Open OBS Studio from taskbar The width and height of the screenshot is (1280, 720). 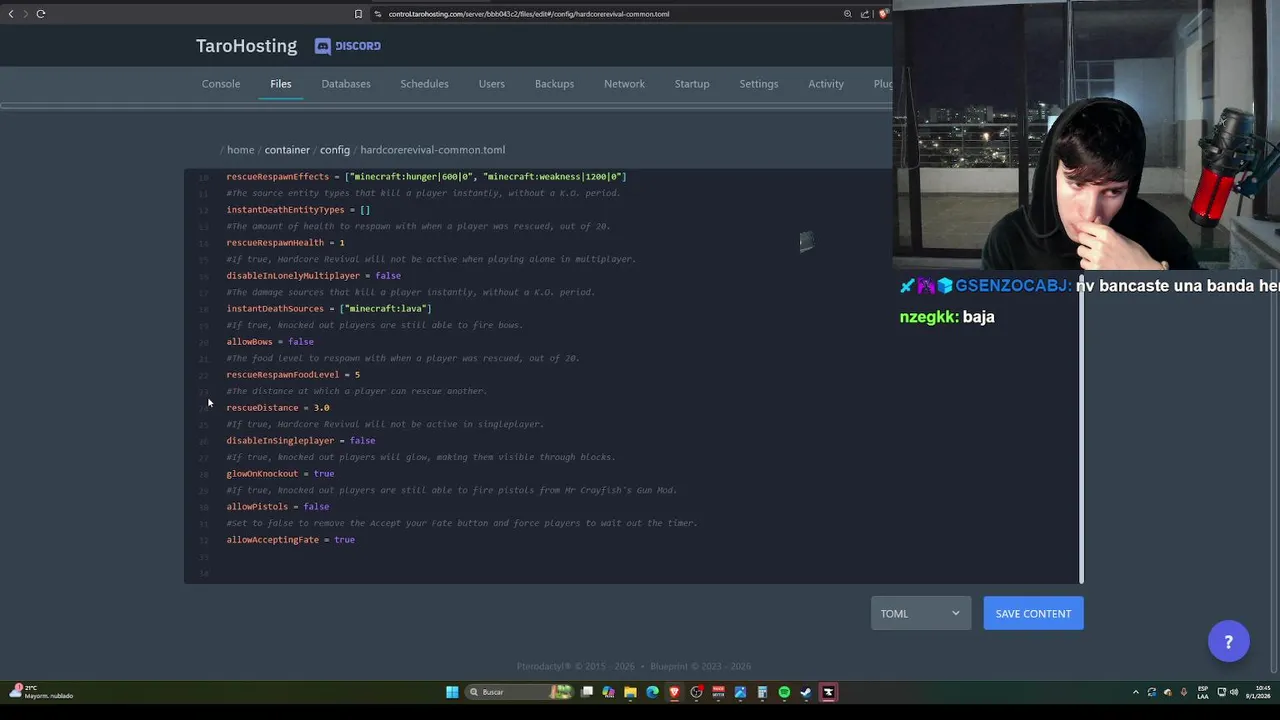[696, 692]
